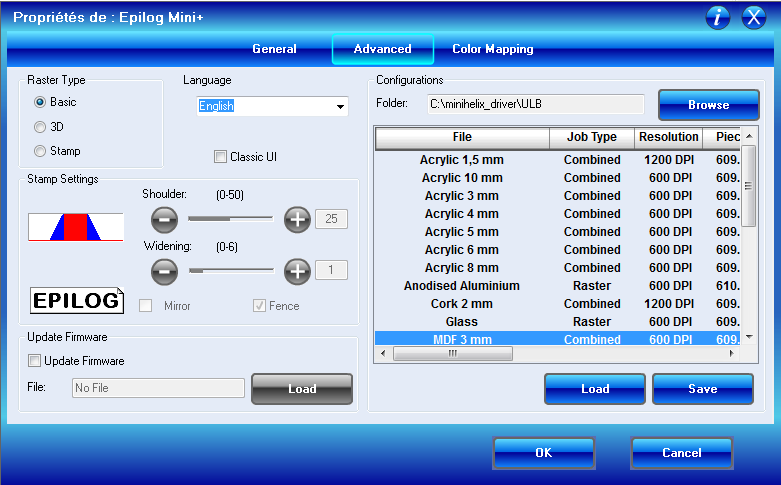Click the firmware File field showing No File
The height and width of the screenshot is (485, 781).
point(158,388)
